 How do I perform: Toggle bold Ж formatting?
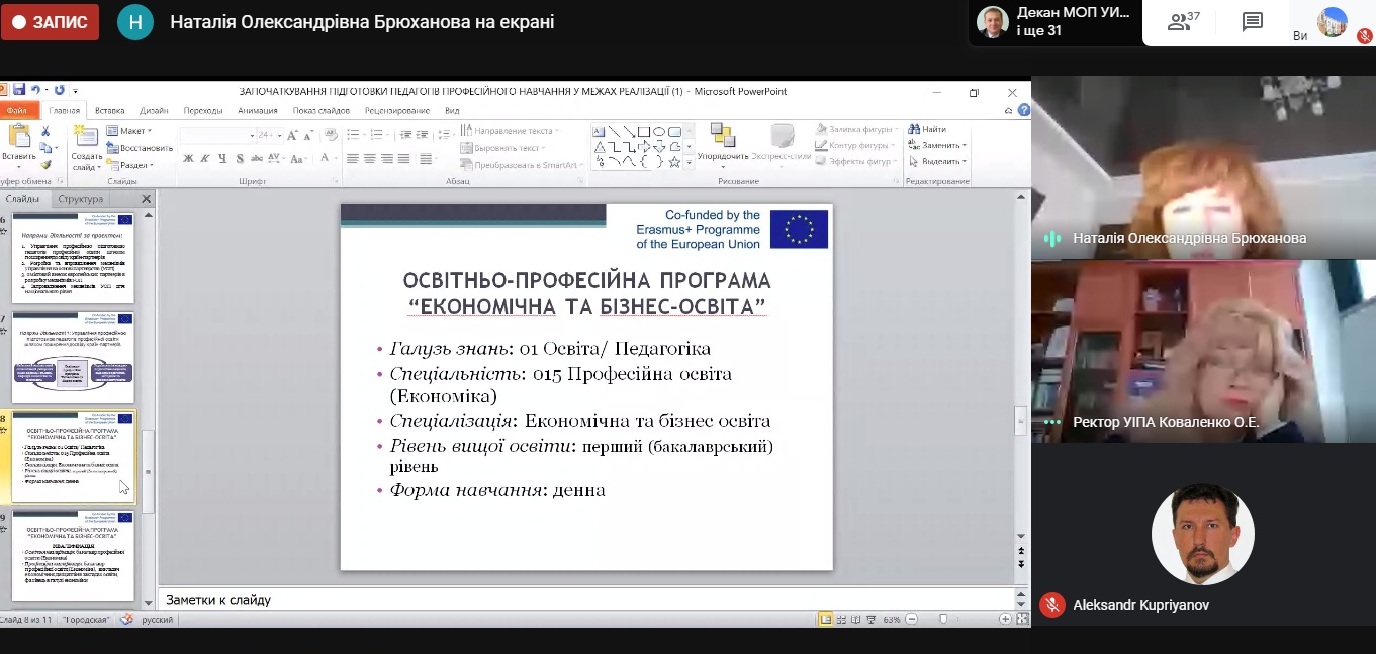188,159
